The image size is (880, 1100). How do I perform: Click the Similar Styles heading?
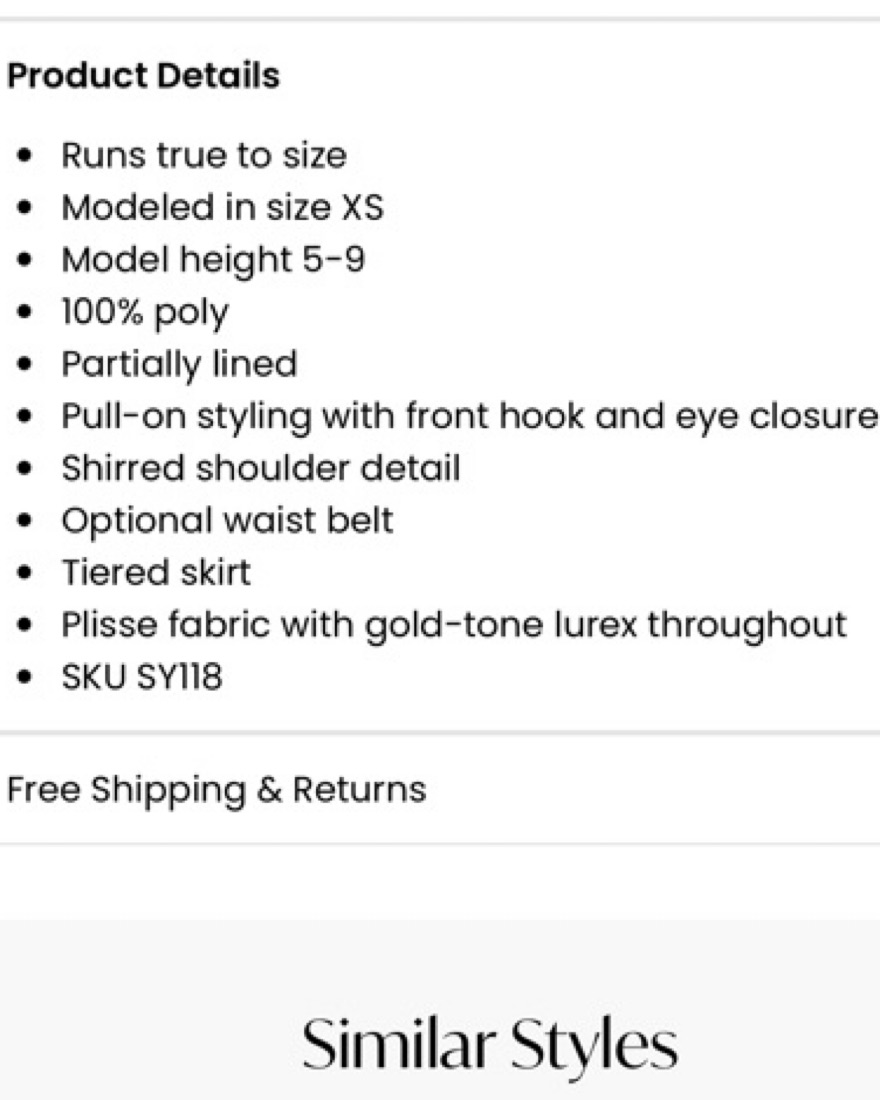pyautogui.click(x=490, y=1045)
